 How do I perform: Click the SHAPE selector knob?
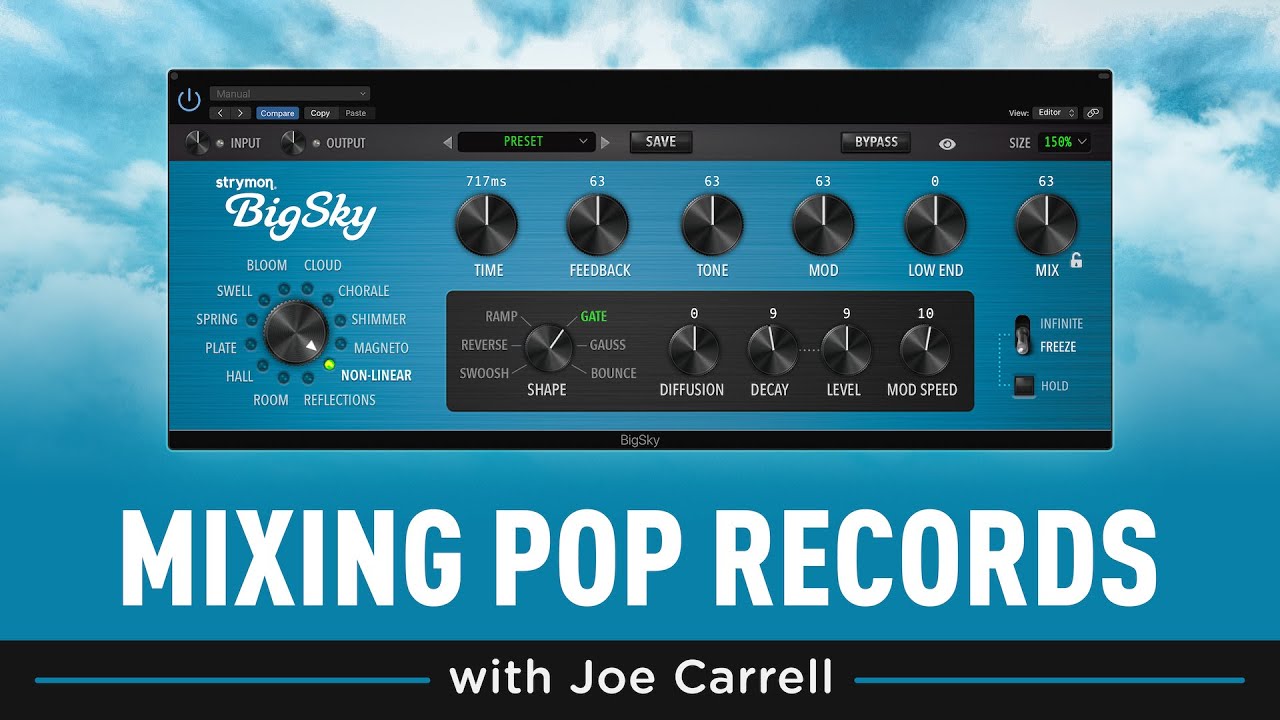click(548, 348)
